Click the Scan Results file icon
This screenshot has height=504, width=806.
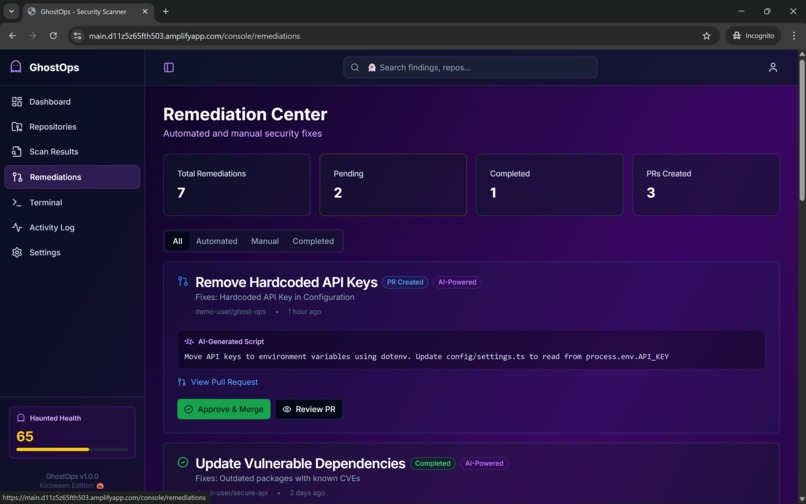coord(17,152)
